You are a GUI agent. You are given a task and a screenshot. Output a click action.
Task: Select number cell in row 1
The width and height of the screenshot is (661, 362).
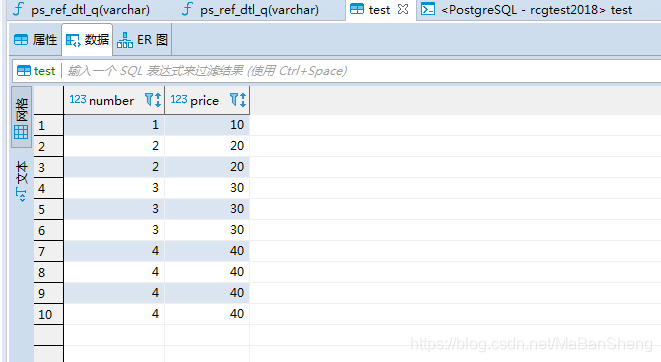point(114,125)
